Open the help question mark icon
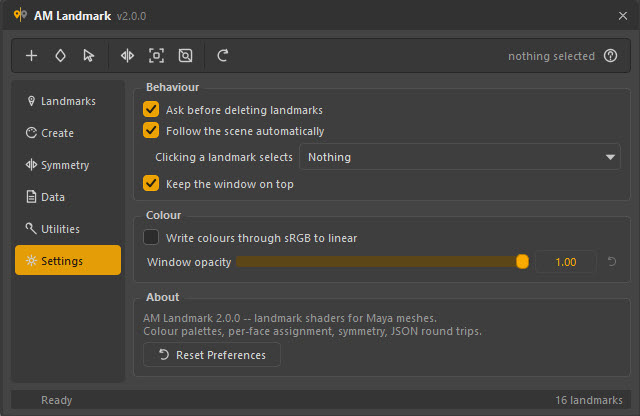640x416 pixels. click(611, 56)
